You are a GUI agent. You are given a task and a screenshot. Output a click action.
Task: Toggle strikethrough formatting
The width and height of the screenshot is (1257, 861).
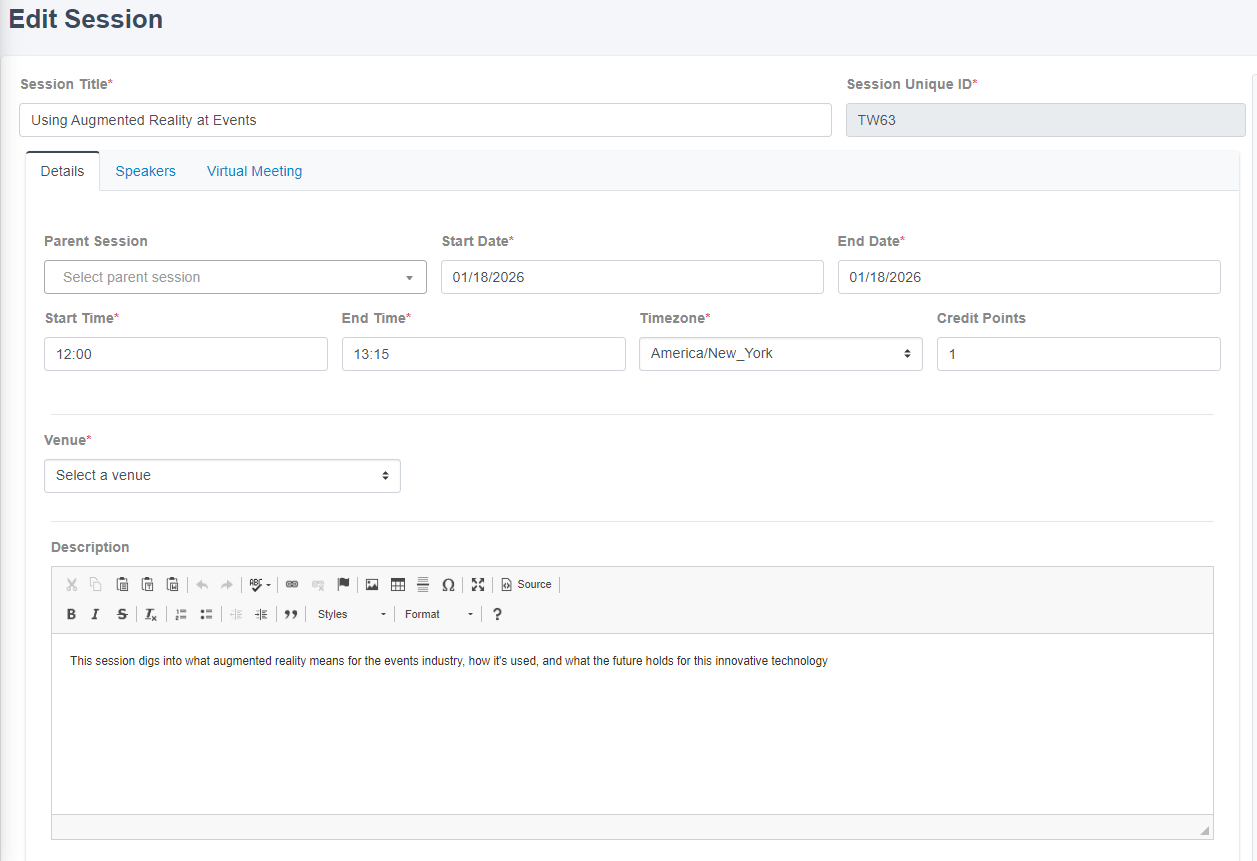click(122, 614)
